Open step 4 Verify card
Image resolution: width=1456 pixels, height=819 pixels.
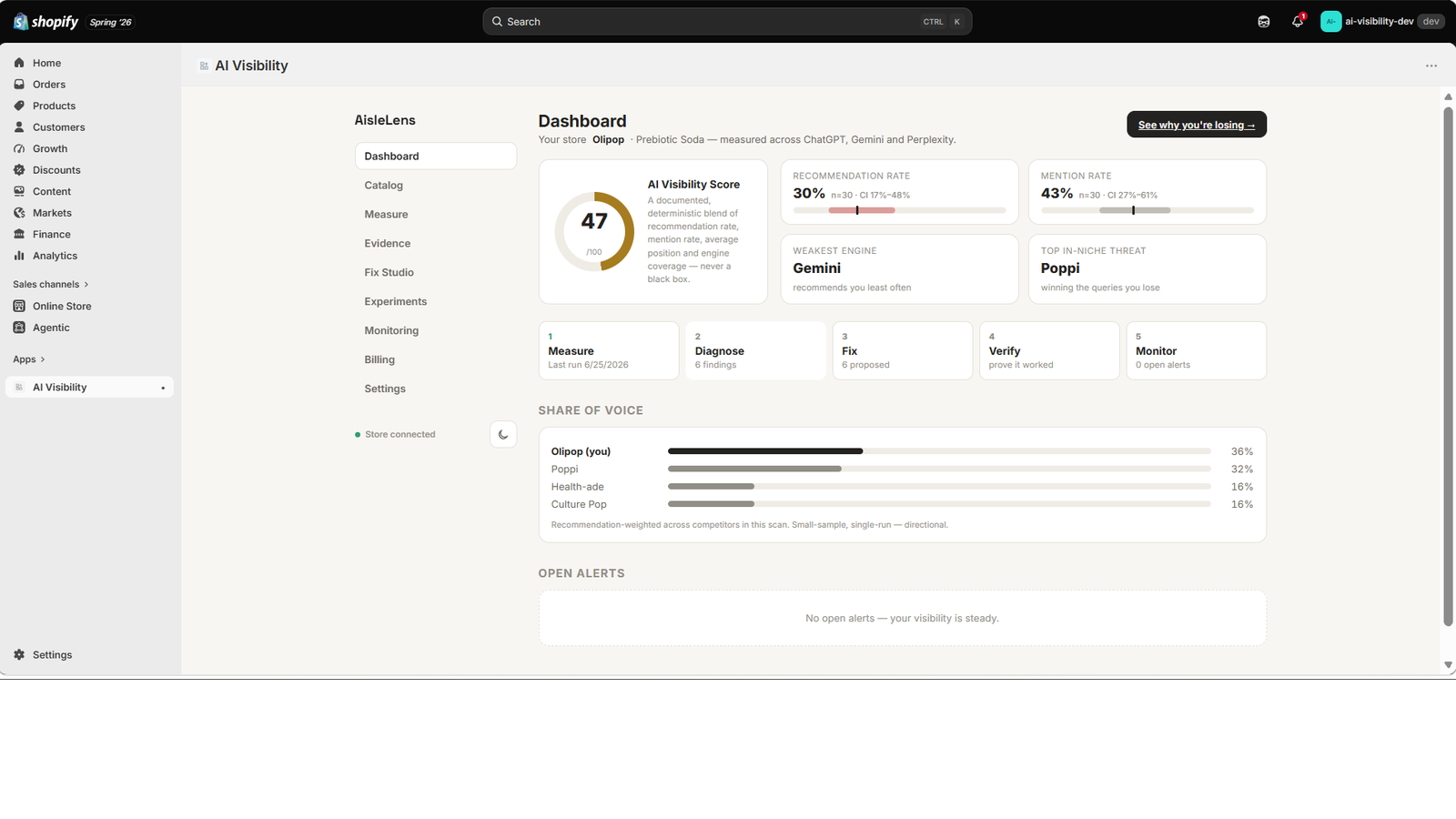pos(1049,350)
